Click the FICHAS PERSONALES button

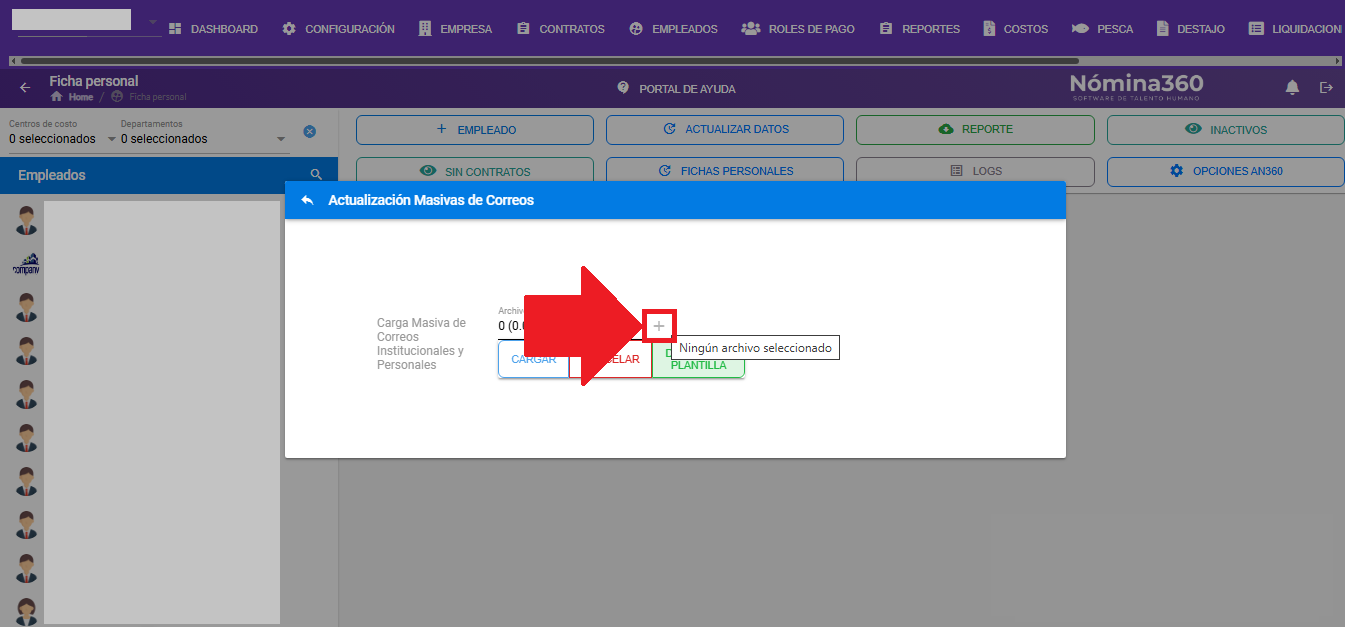[x=725, y=171]
